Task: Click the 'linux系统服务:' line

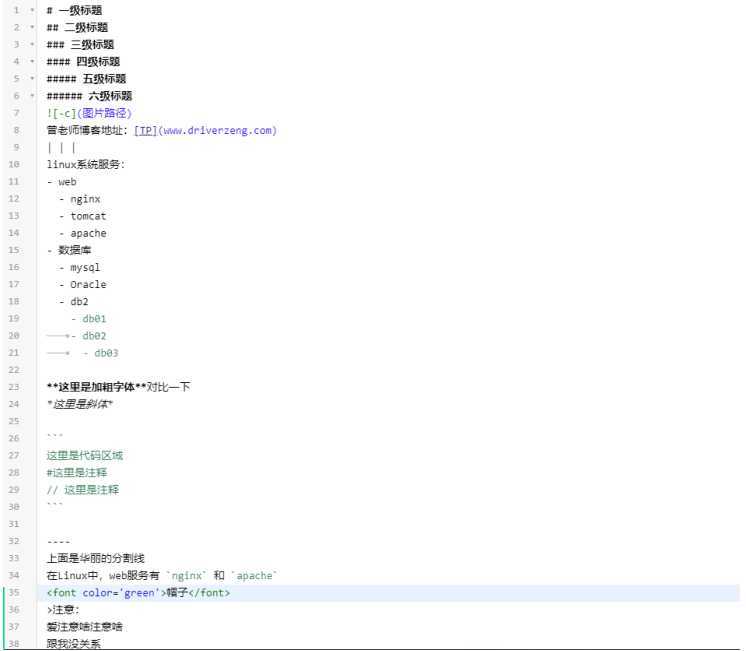Action: click(86, 165)
